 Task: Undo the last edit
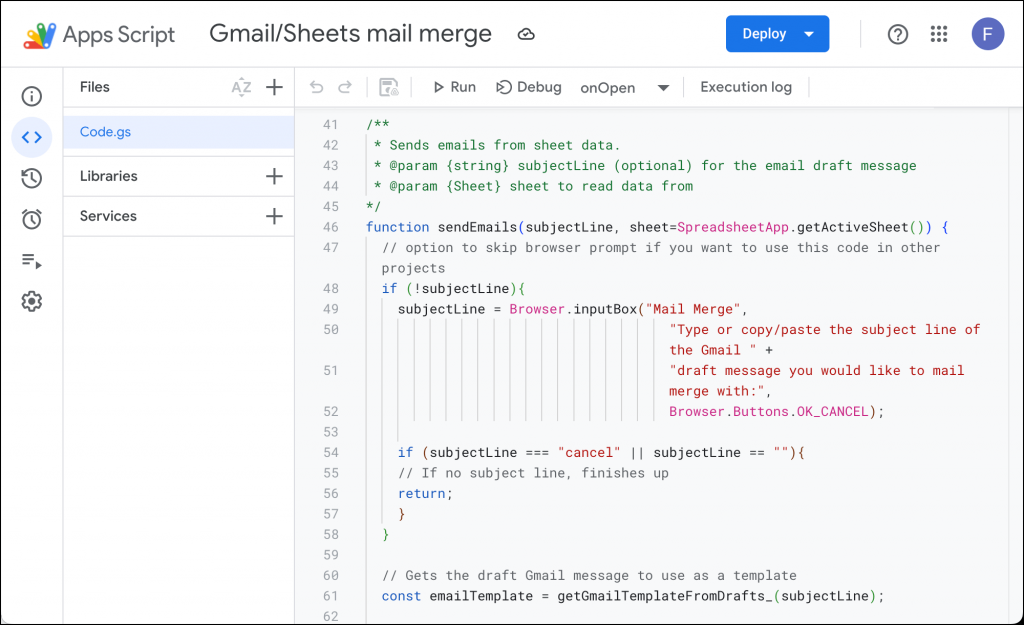[x=318, y=87]
